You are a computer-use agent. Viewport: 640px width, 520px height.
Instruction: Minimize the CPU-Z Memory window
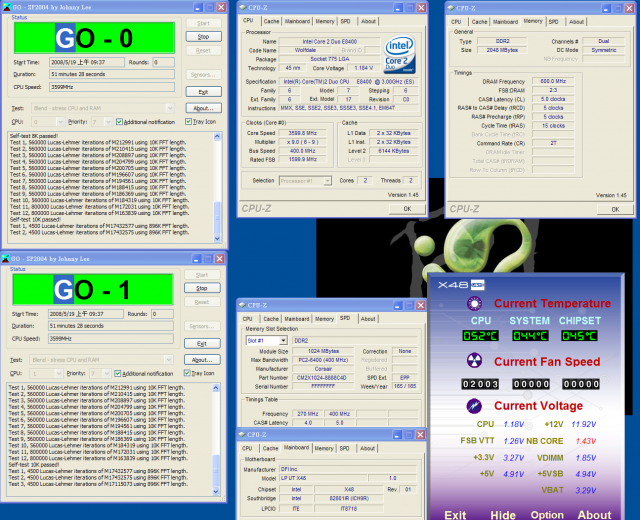click(607, 8)
